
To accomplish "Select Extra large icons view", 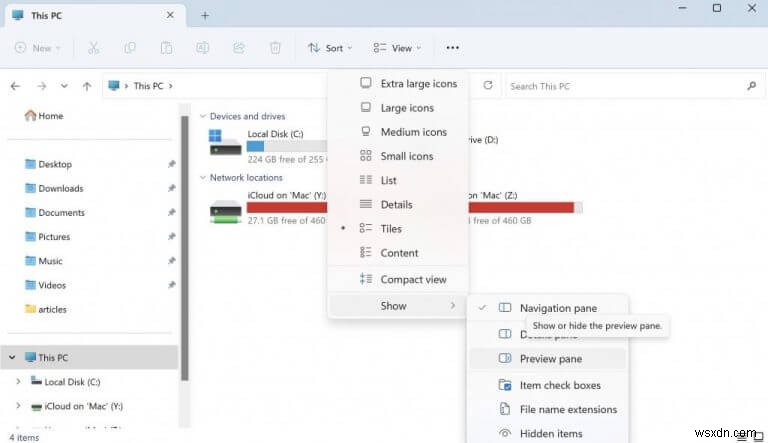I will (398, 83).
